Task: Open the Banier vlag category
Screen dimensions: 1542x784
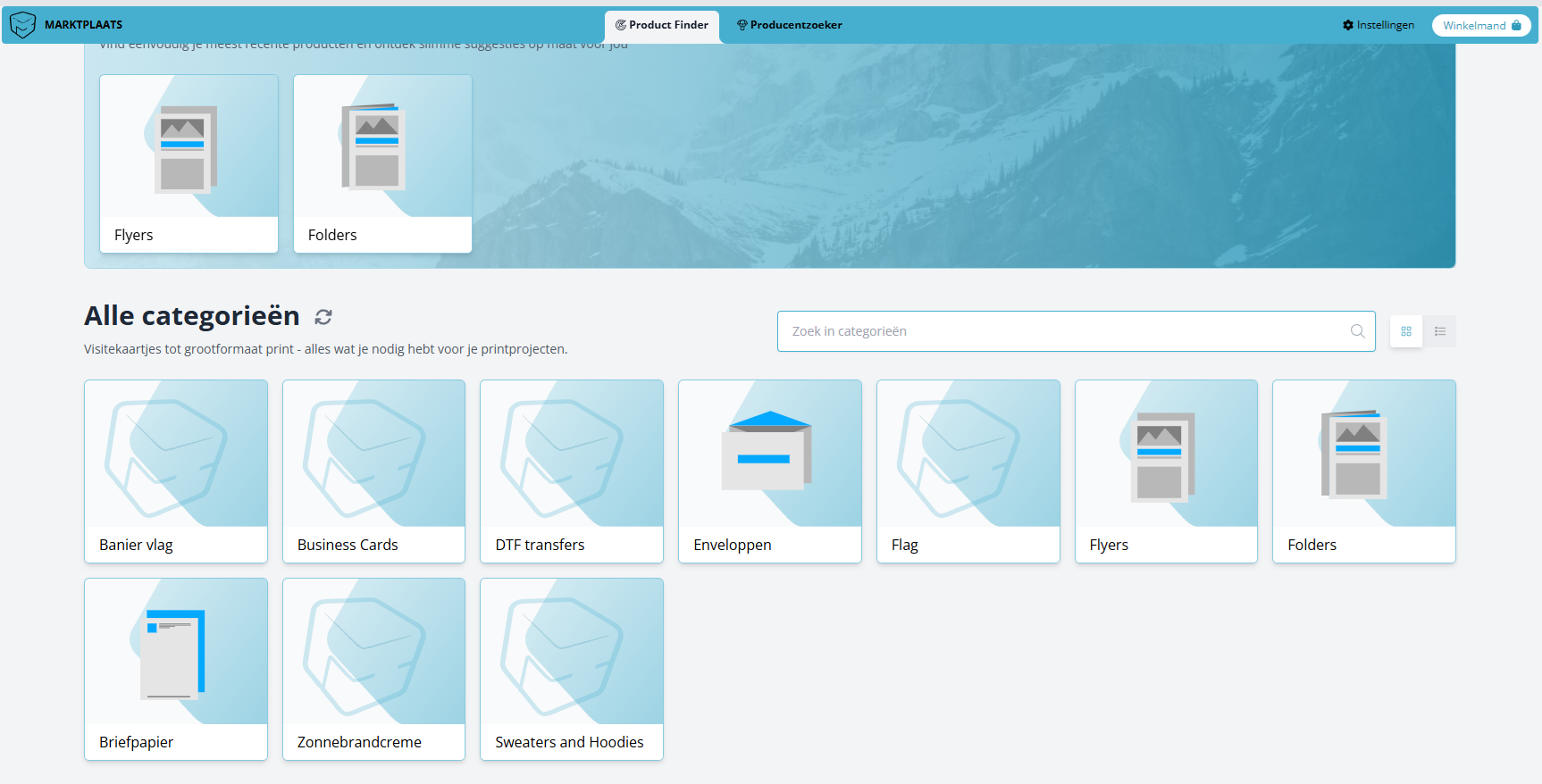Action: click(x=176, y=471)
